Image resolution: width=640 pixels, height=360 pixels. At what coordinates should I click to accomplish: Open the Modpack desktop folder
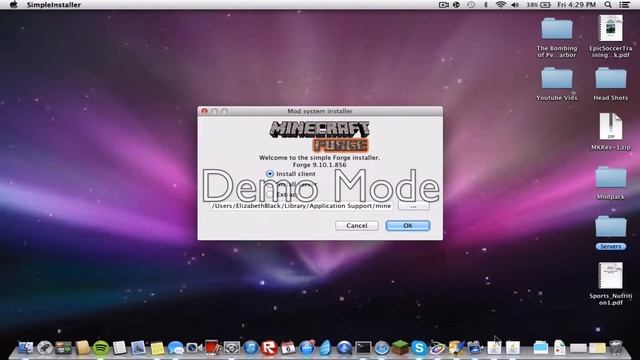[611, 183]
